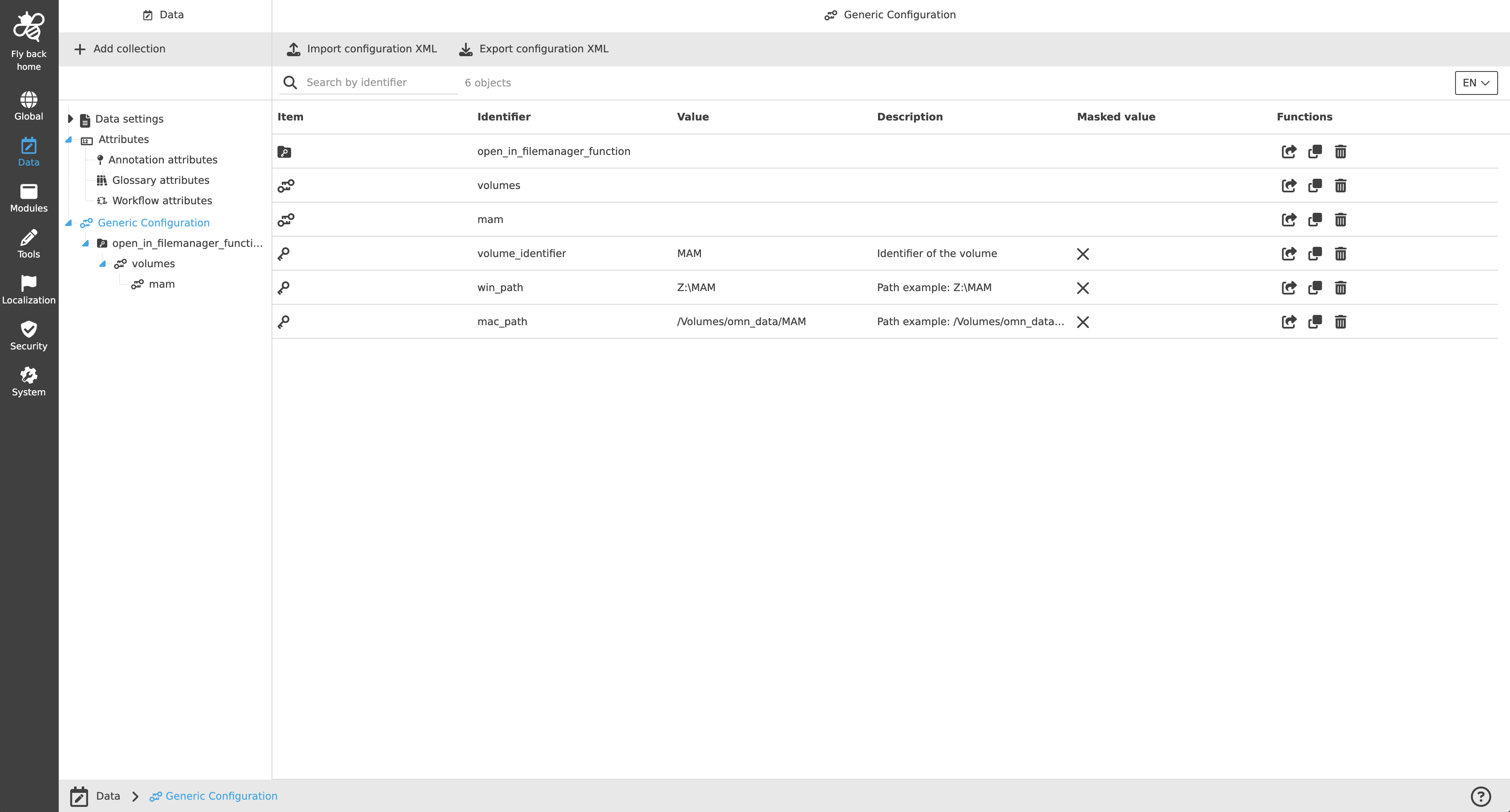Image resolution: width=1510 pixels, height=812 pixels.
Task: Delete the mam row via trash icon
Action: point(1341,219)
